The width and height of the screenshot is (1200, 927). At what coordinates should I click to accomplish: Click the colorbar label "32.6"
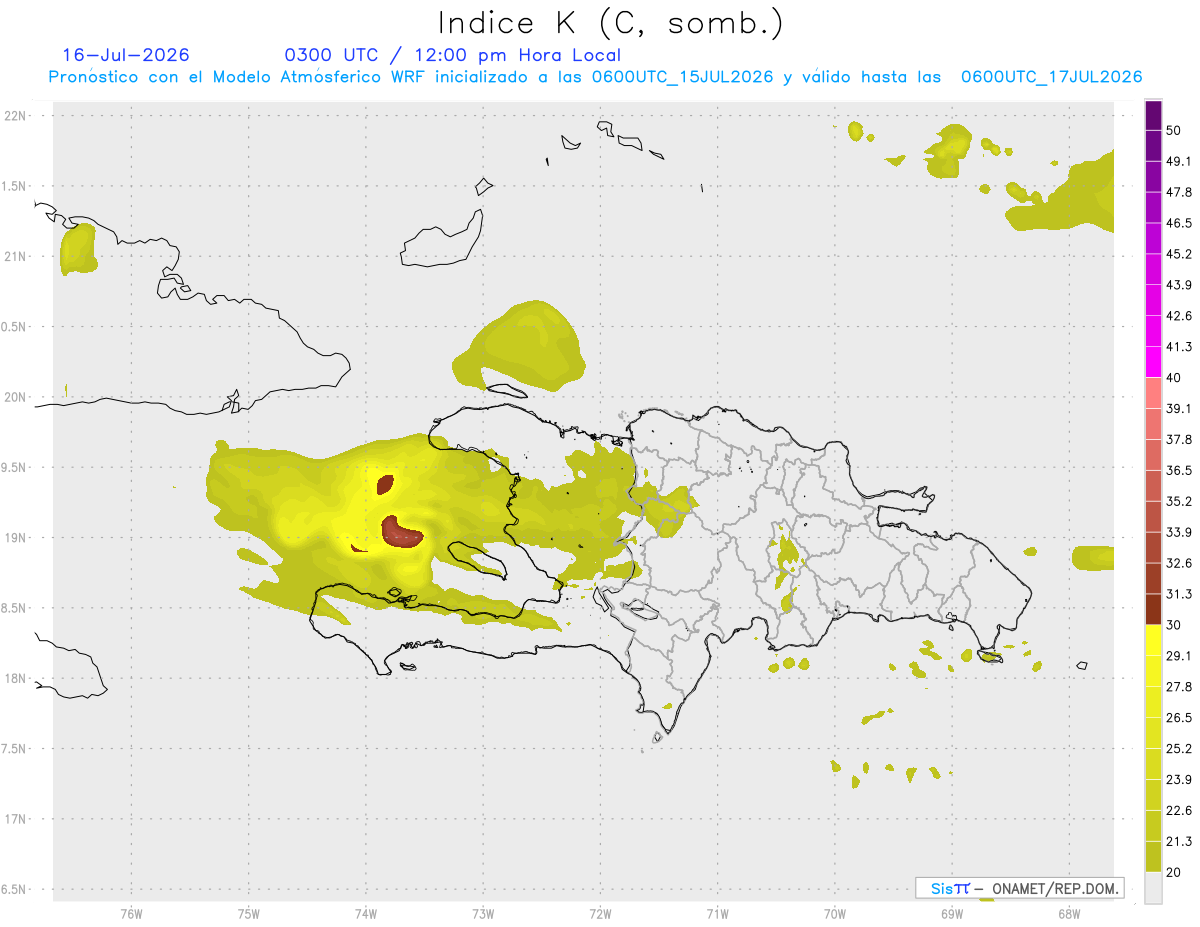1179,563
